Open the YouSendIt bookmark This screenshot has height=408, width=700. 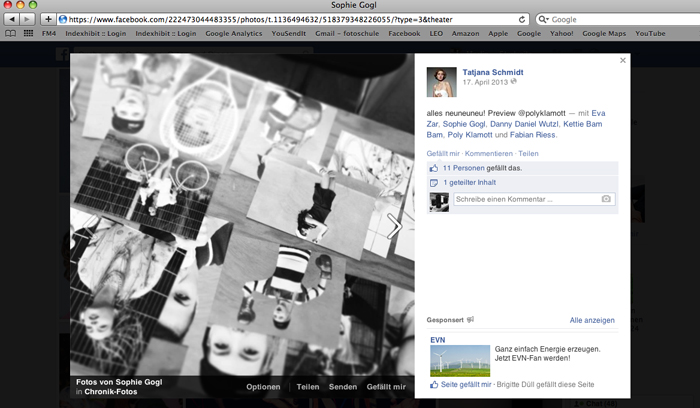tap(288, 33)
